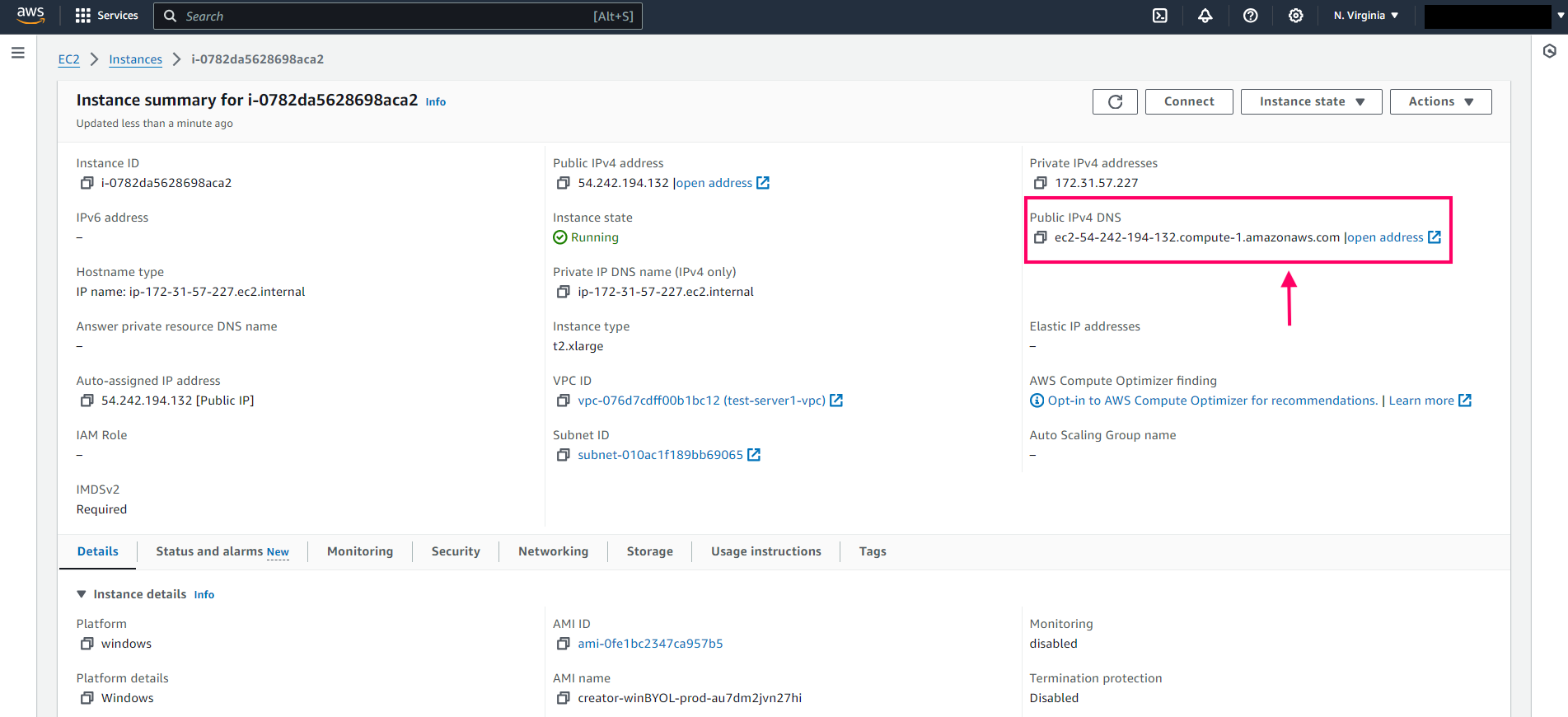Open the VPC ID link
The image size is (1568, 717).
point(701,401)
